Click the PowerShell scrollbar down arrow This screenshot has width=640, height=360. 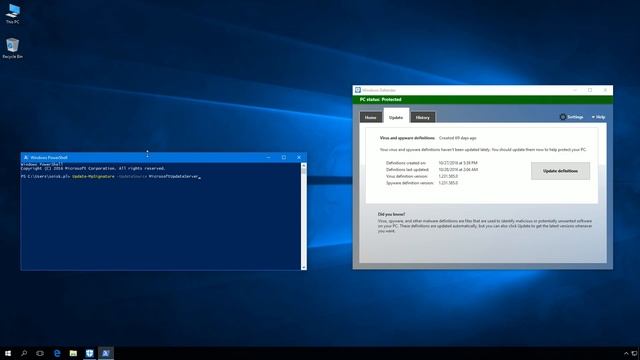point(304,267)
